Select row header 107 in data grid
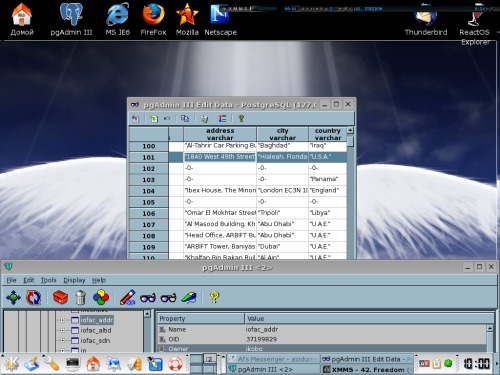 pos(149,225)
